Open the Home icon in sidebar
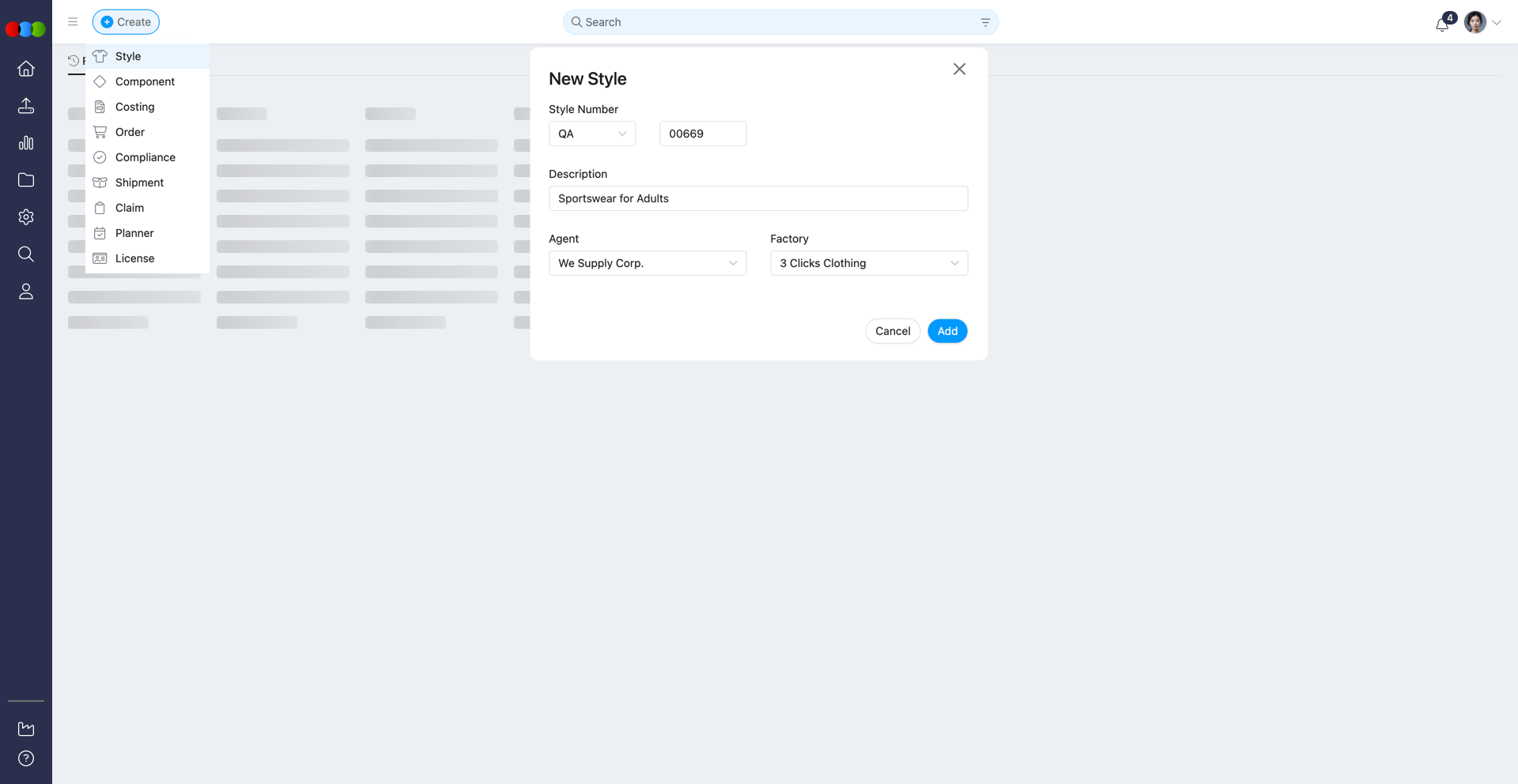Screen dimensions: 1518x784 (x=26, y=69)
